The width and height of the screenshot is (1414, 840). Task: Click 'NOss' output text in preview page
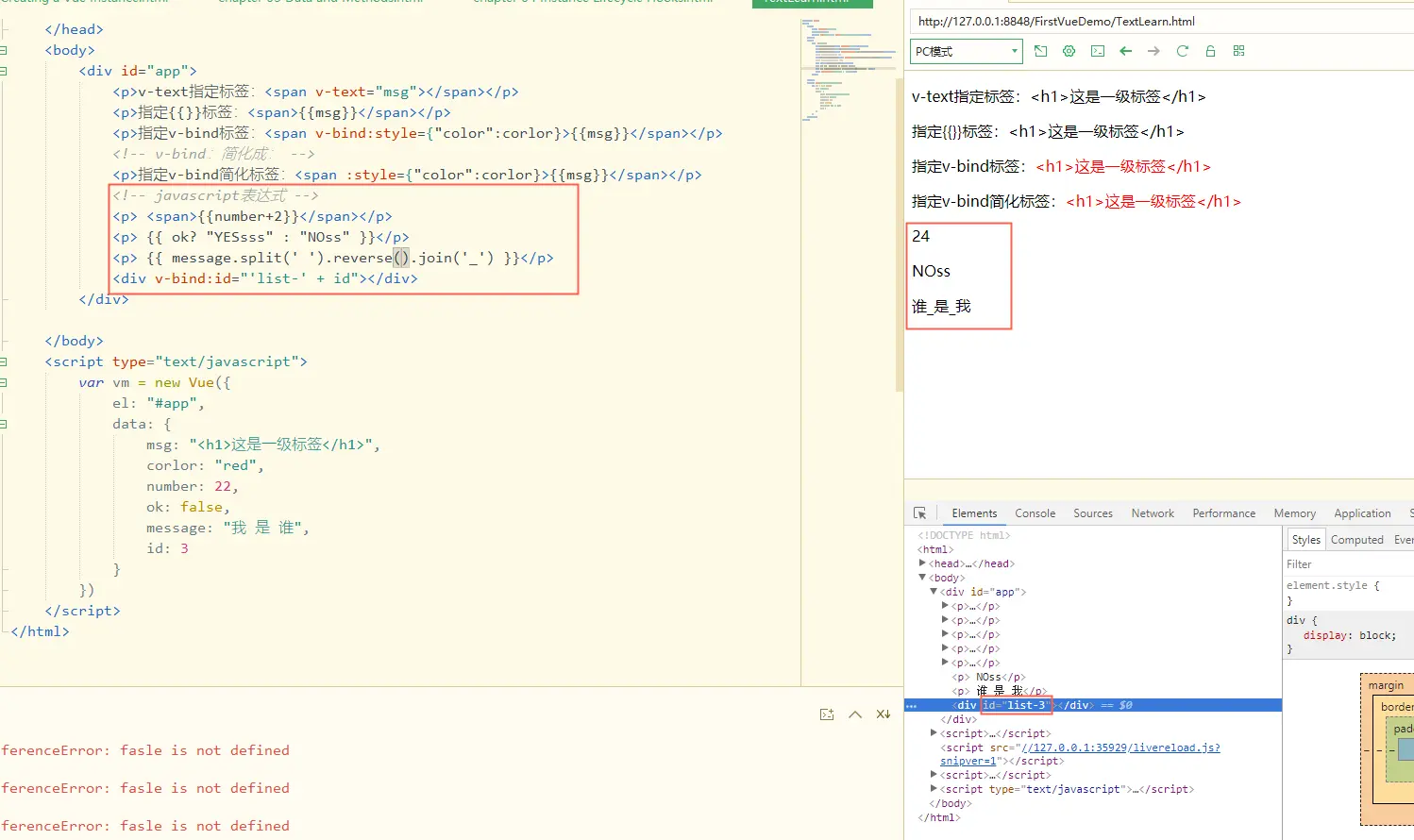click(932, 271)
